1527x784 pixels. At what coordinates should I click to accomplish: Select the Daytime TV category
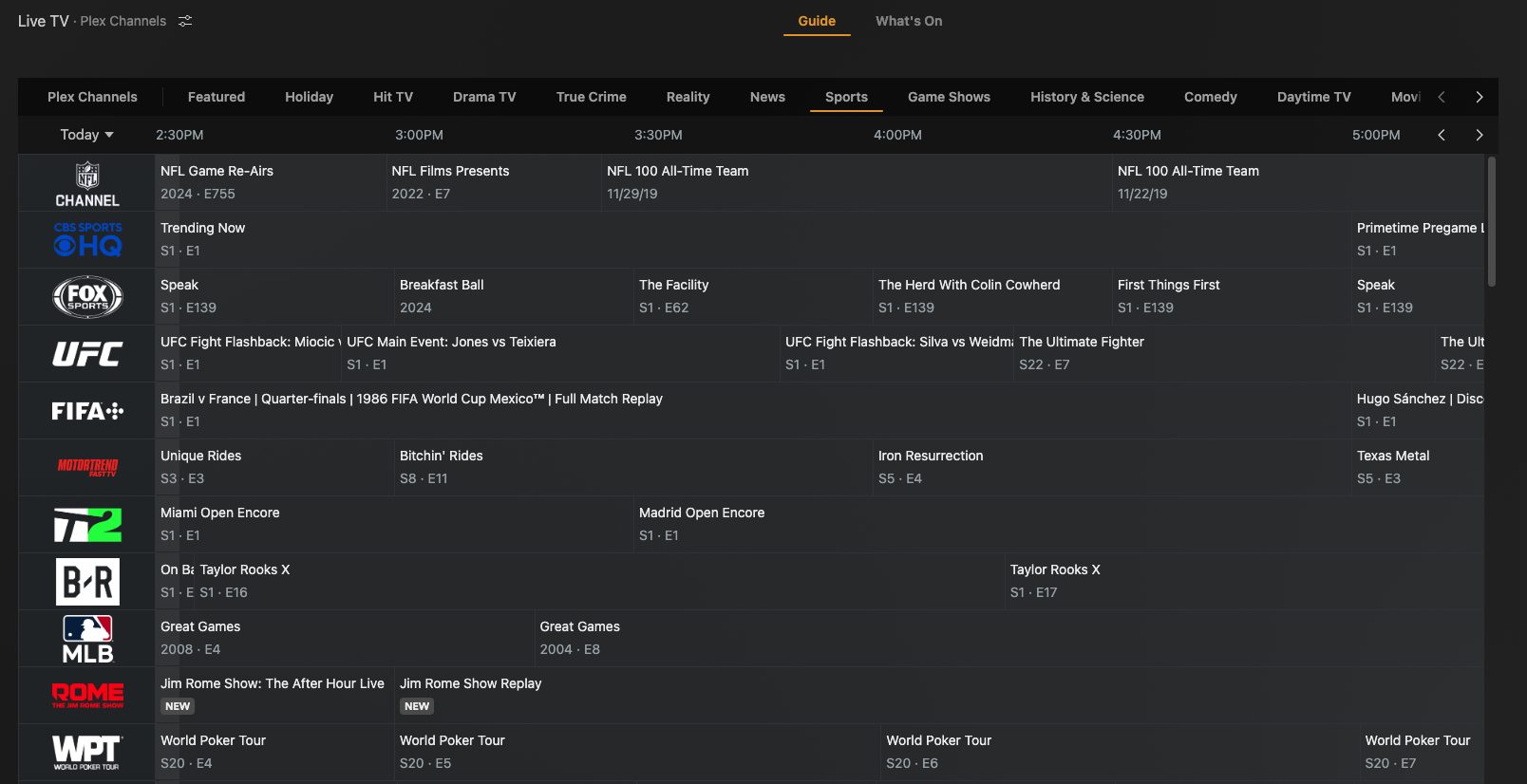click(x=1313, y=97)
